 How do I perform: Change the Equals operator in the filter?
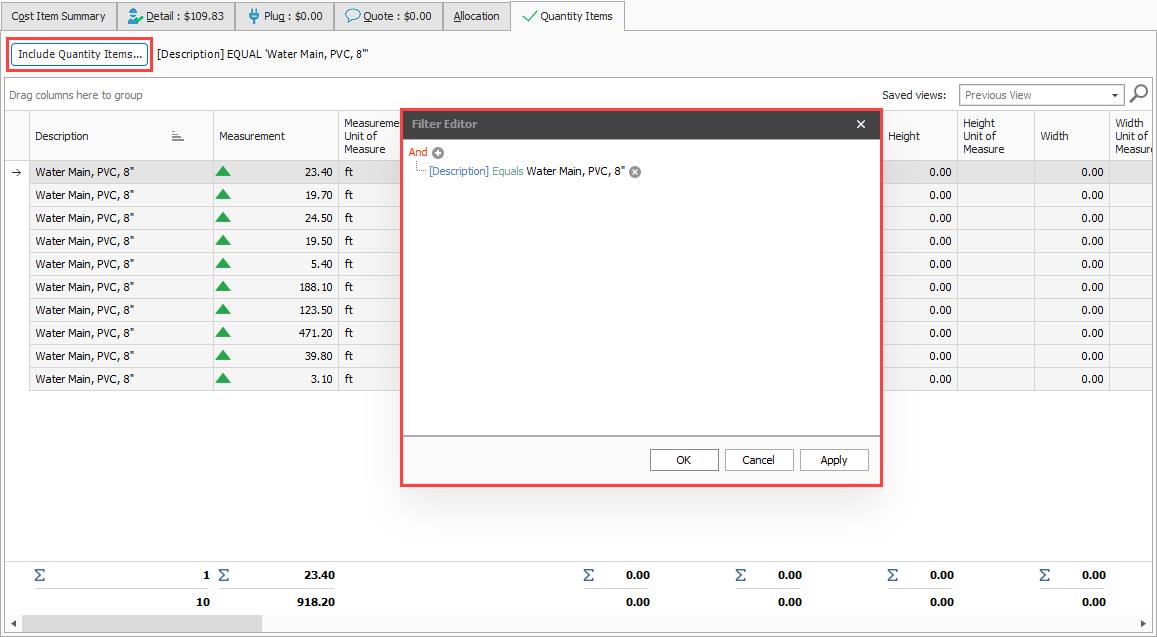507,172
